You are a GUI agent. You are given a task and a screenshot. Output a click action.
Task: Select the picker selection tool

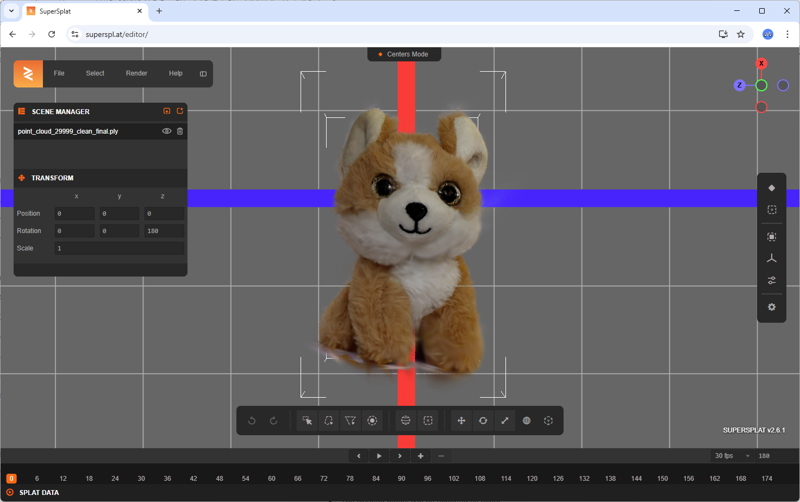coord(307,421)
